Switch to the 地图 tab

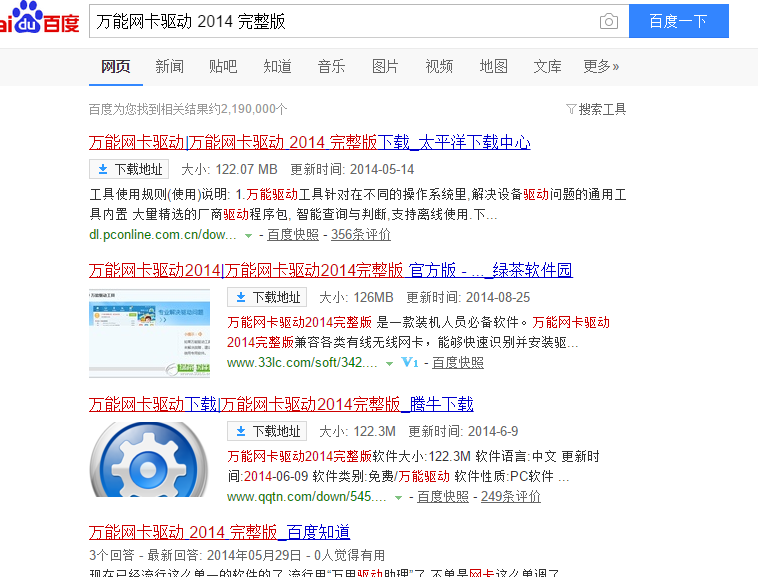click(493, 66)
